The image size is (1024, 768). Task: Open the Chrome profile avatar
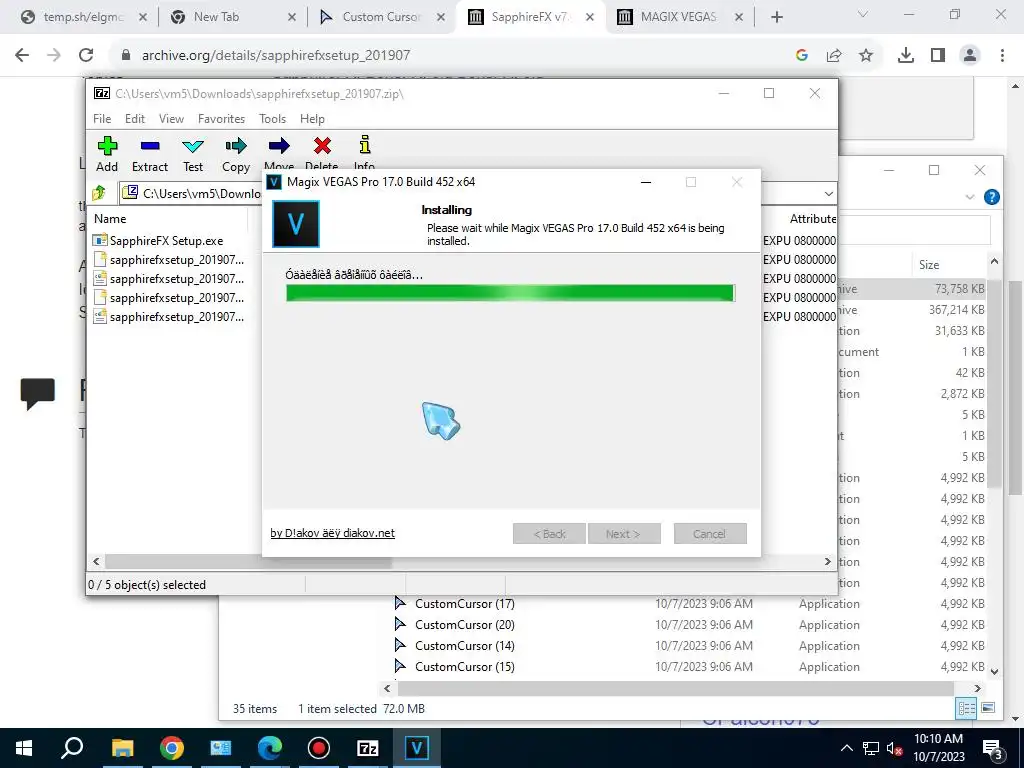[x=970, y=56]
